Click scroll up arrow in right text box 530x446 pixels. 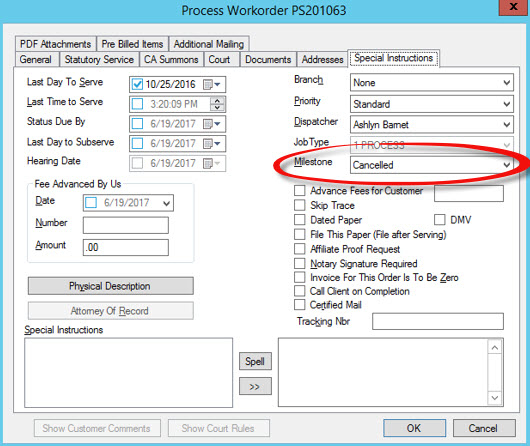[495, 348]
